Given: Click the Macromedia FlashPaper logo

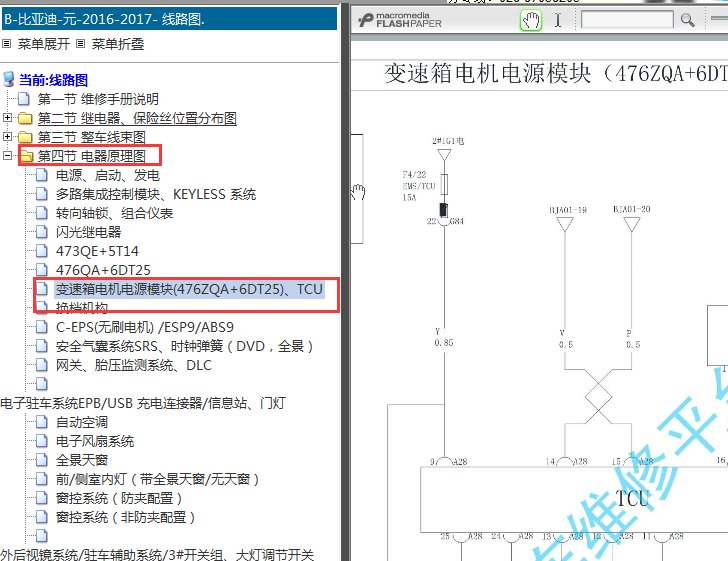Looking at the screenshot, I should click(x=400, y=20).
